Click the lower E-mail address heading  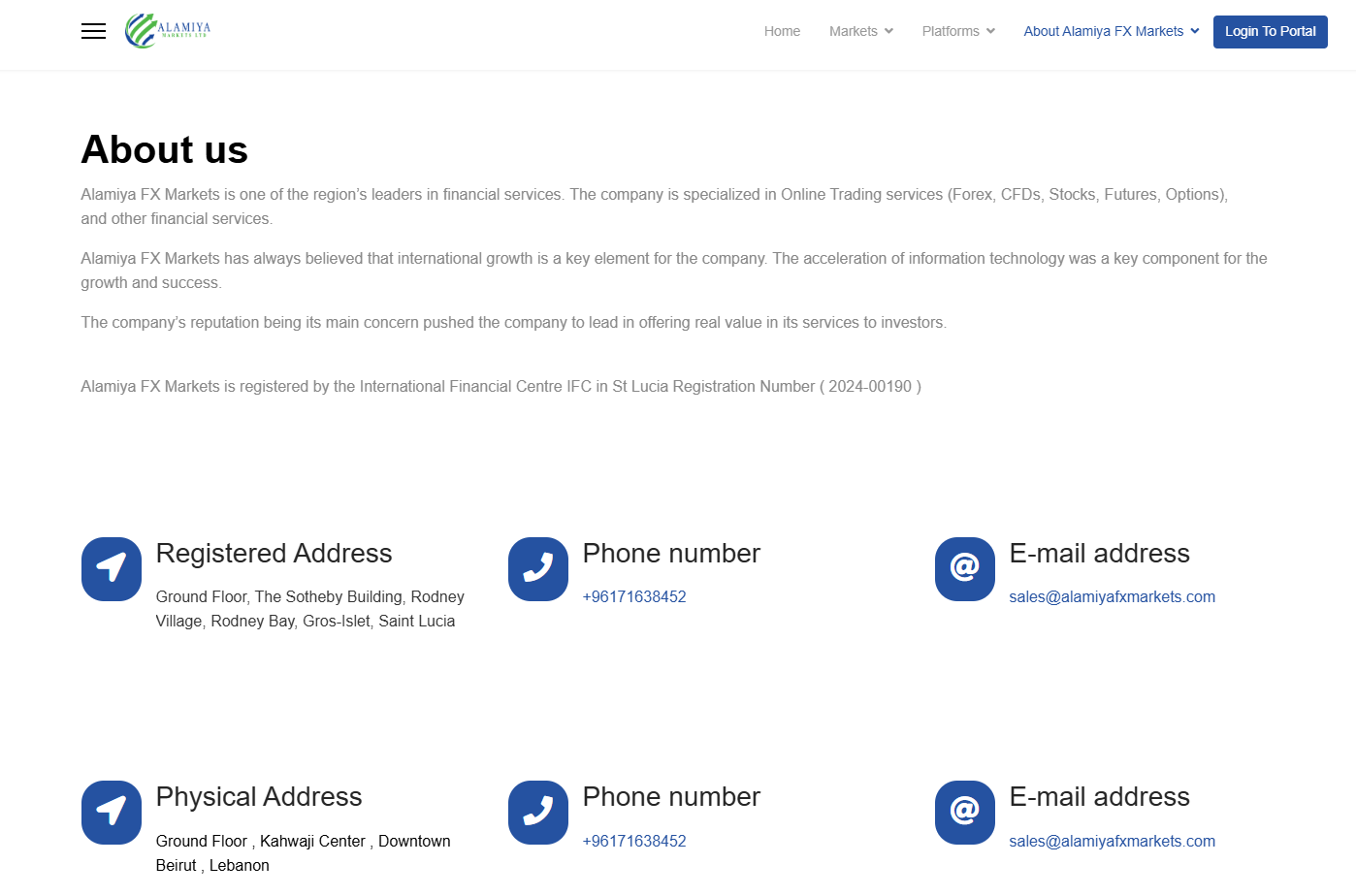point(1100,797)
